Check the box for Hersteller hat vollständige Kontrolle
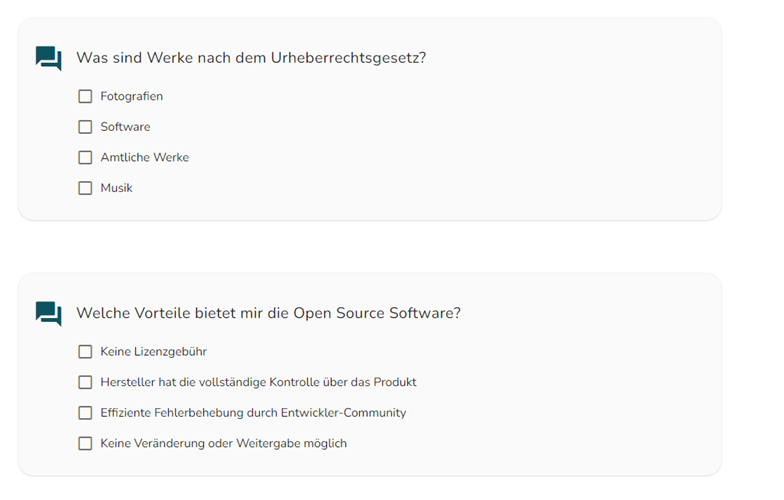Viewport: 784px width, 500px height. 85,382
